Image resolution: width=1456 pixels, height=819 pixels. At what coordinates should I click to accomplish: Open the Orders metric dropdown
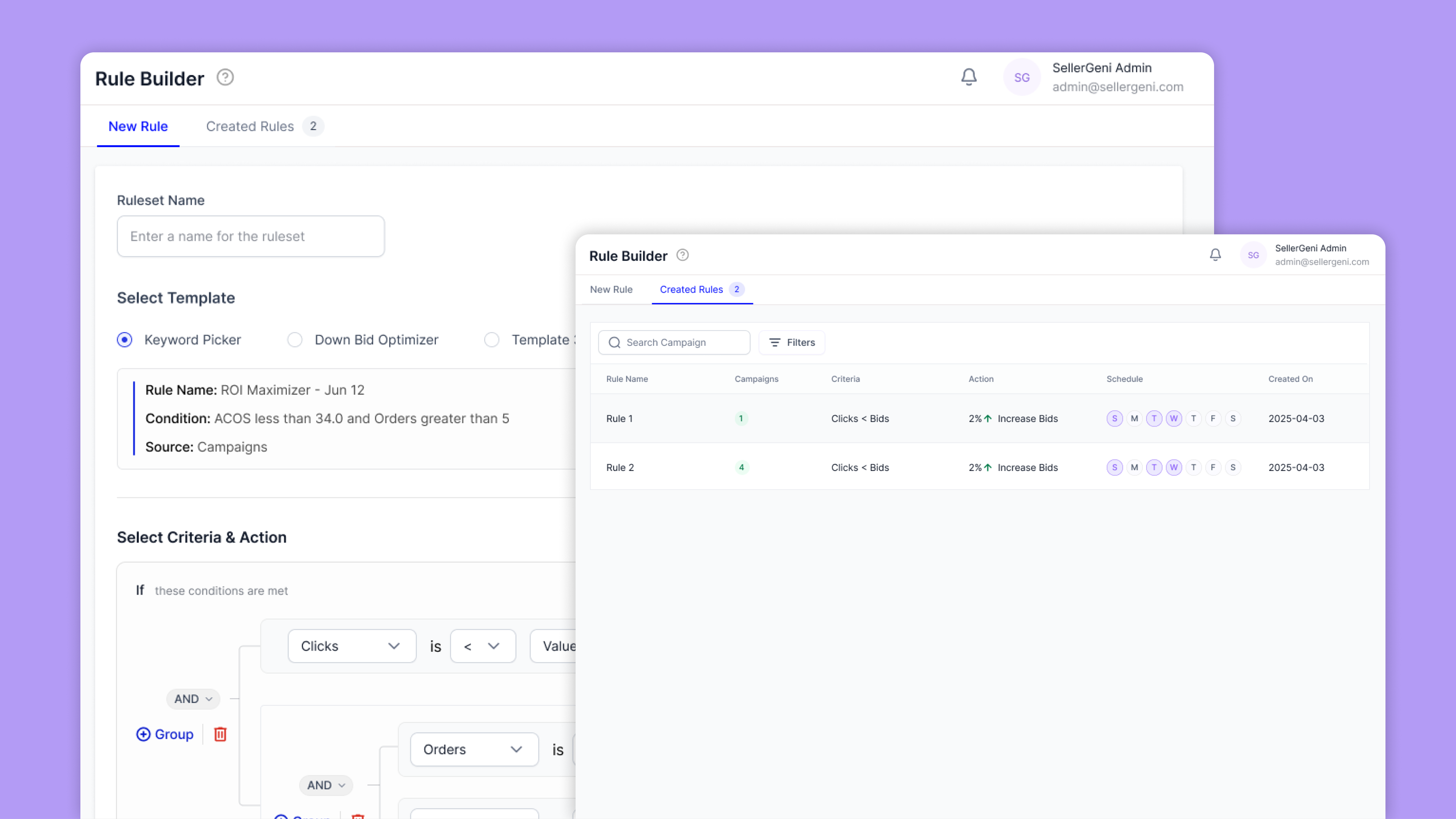click(474, 750)
